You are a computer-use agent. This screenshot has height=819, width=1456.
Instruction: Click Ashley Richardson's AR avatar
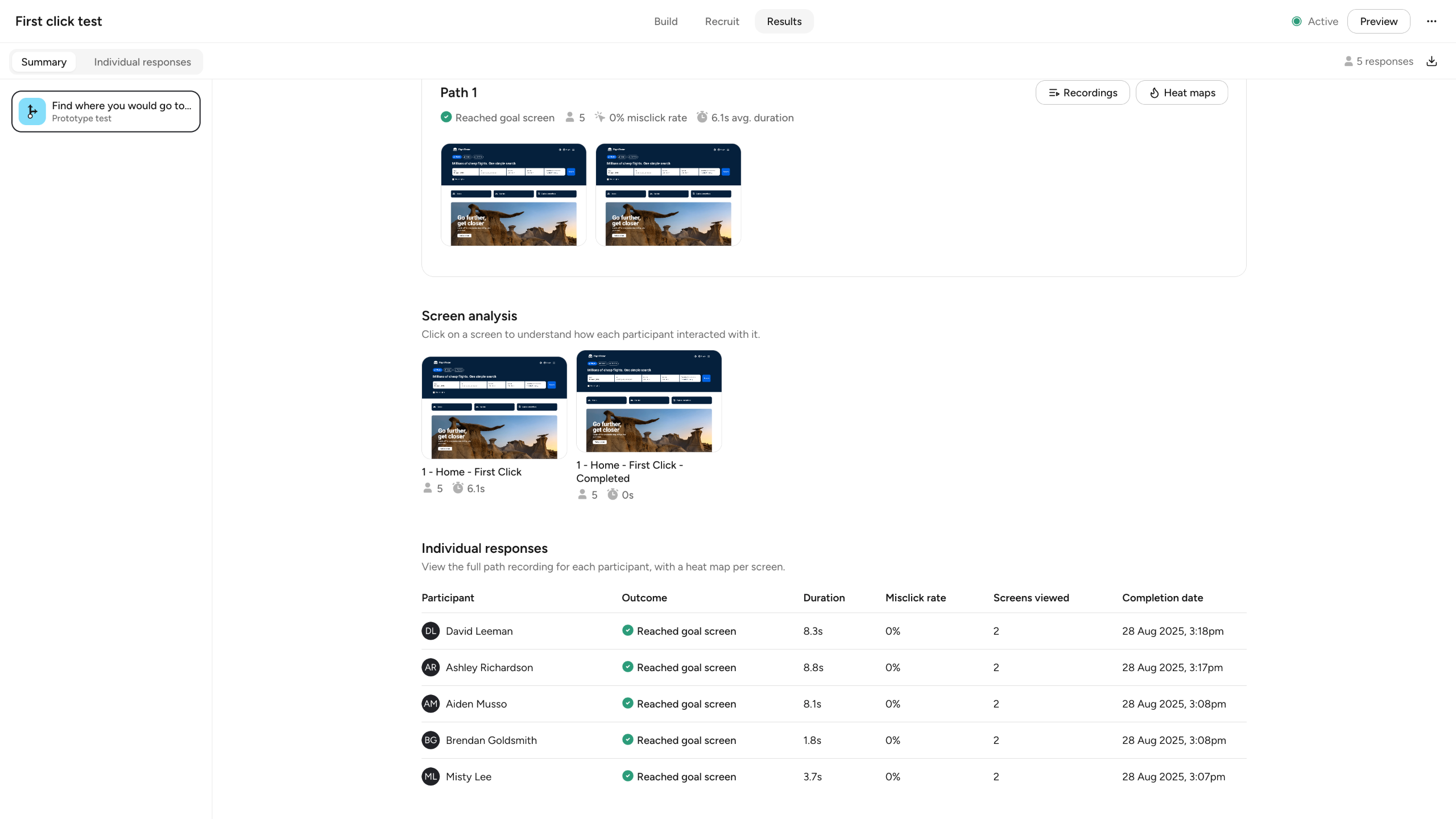[431, 667]
